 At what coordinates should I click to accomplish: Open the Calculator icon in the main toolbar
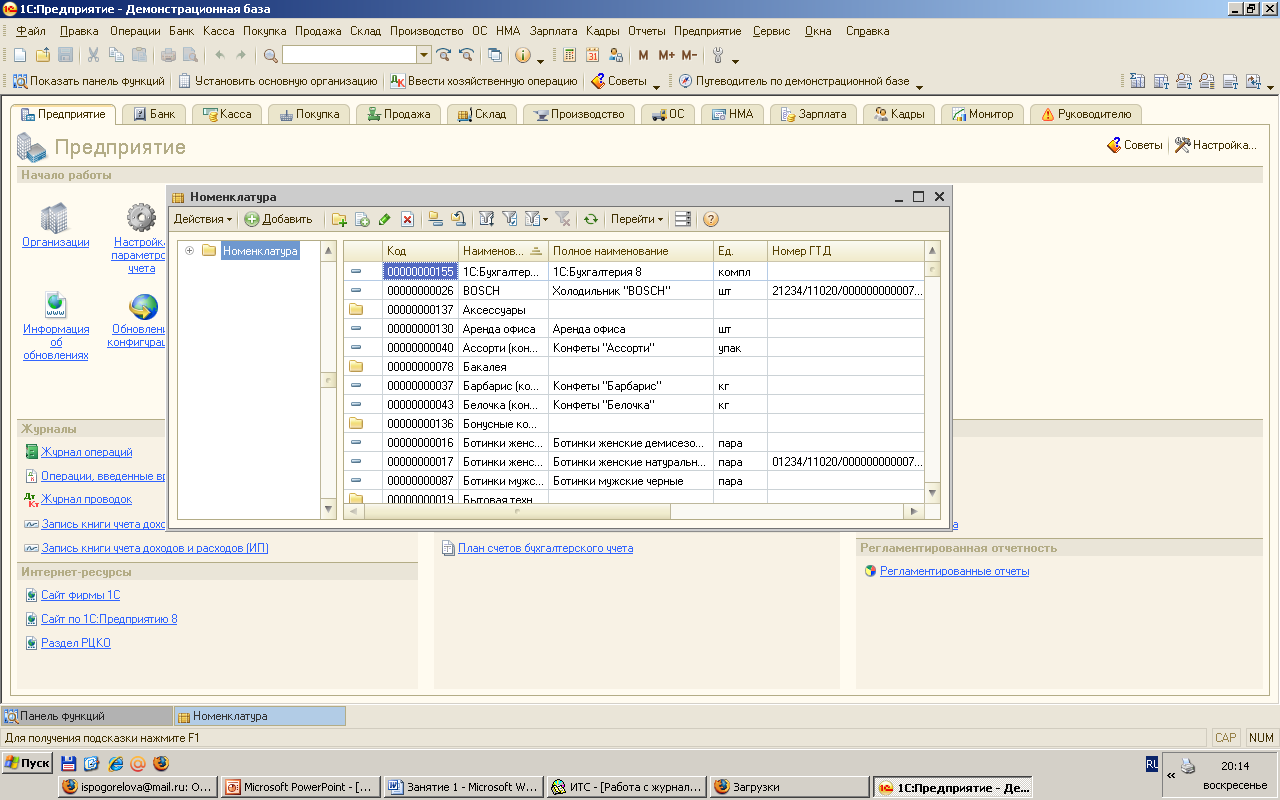coord(570,55)
